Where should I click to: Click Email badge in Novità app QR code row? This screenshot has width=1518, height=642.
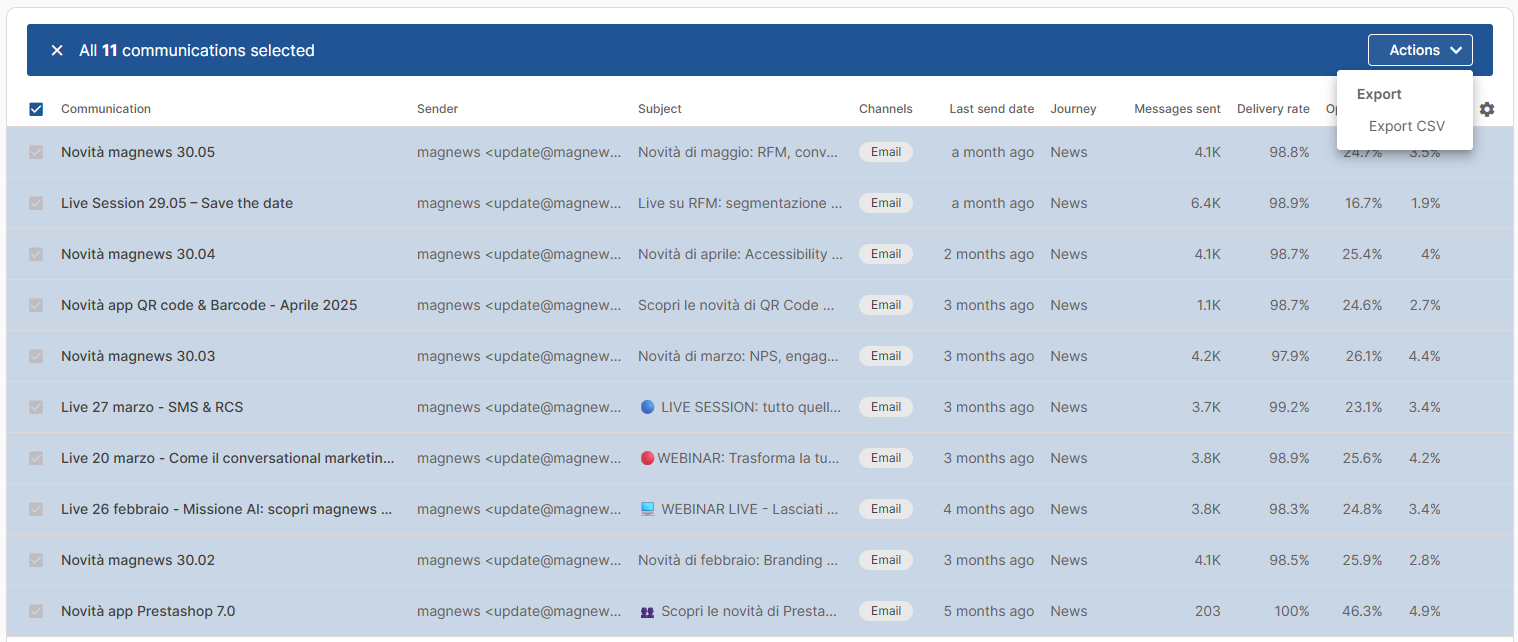886,305
